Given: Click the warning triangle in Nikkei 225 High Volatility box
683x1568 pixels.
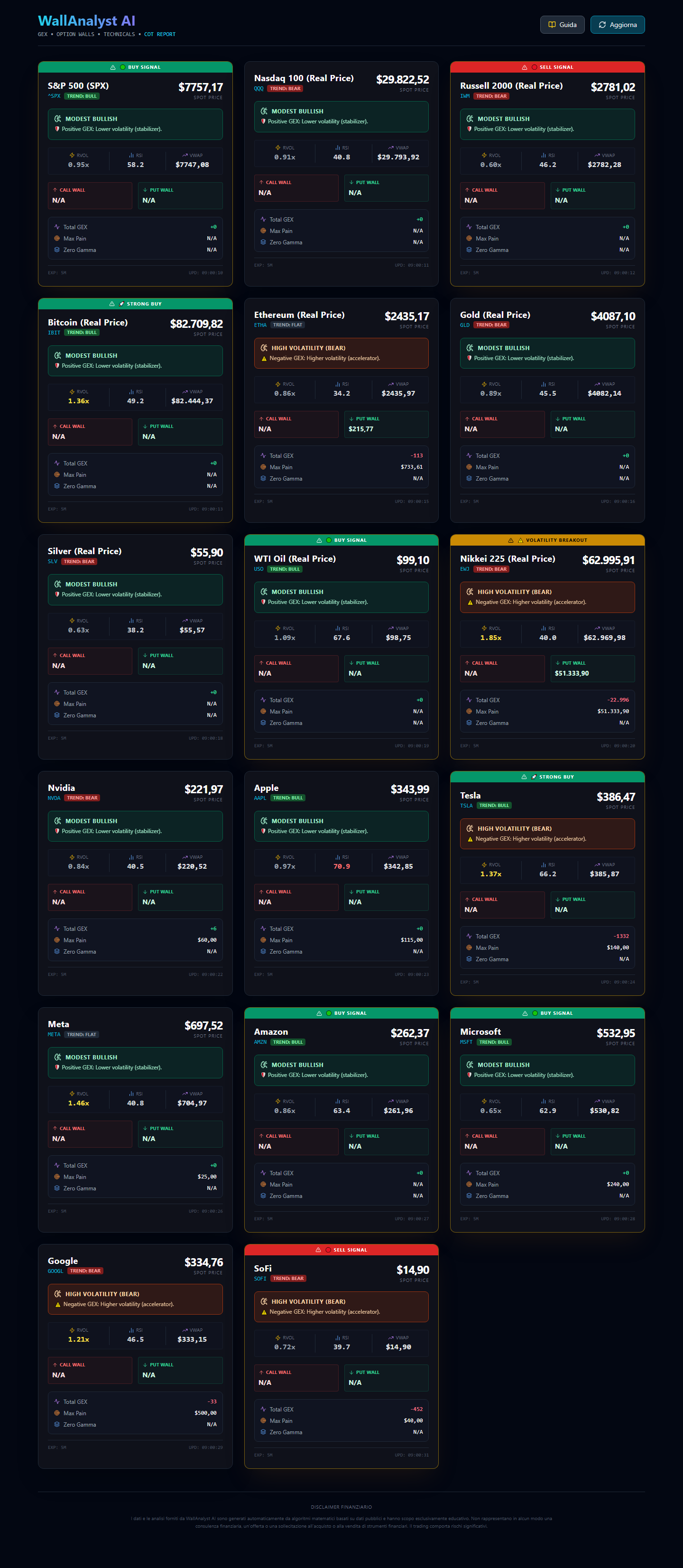Looking at the screenshot, I should pyautogui.click(x=470, y=603).
